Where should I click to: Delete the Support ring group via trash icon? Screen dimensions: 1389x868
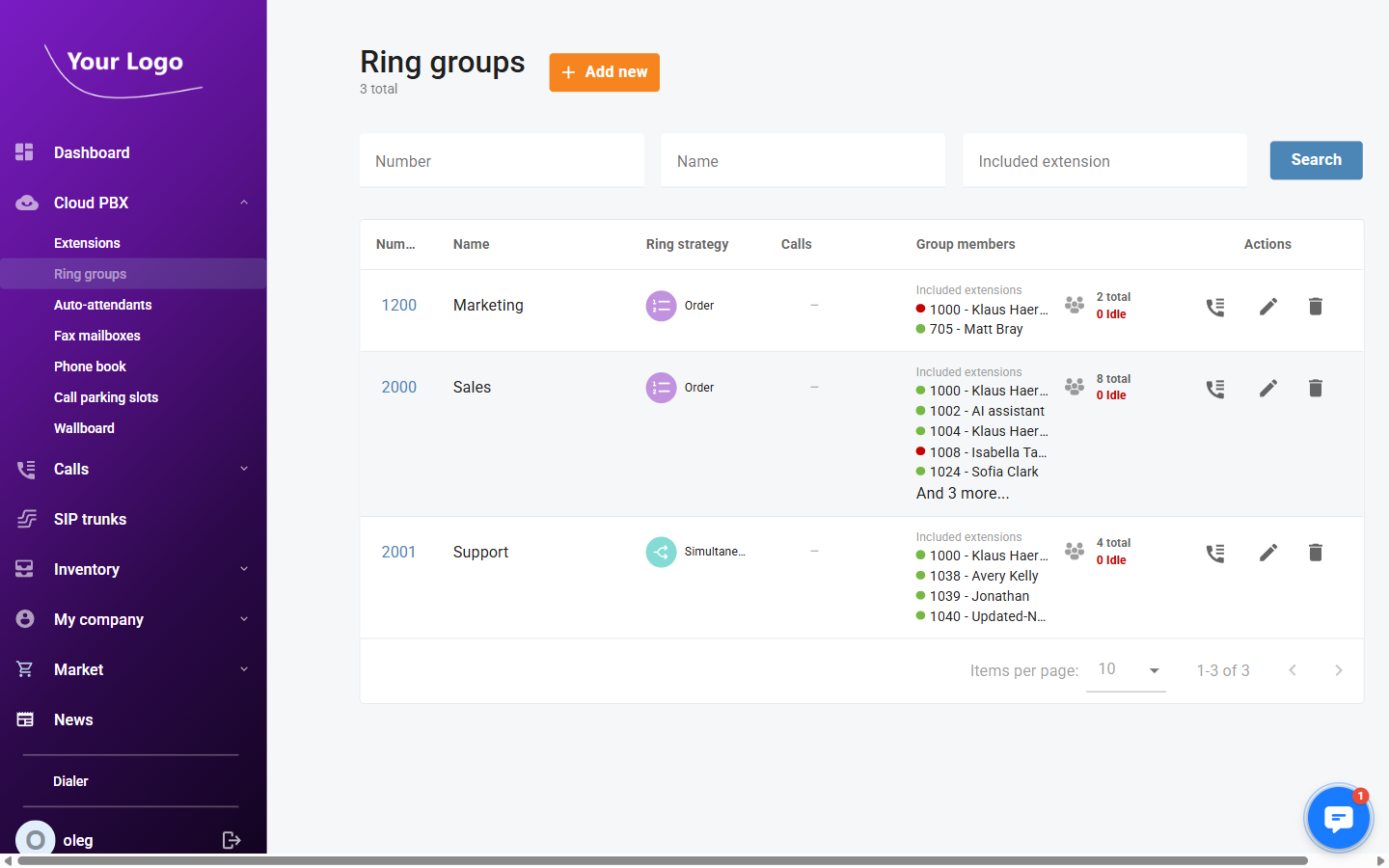1315,552
